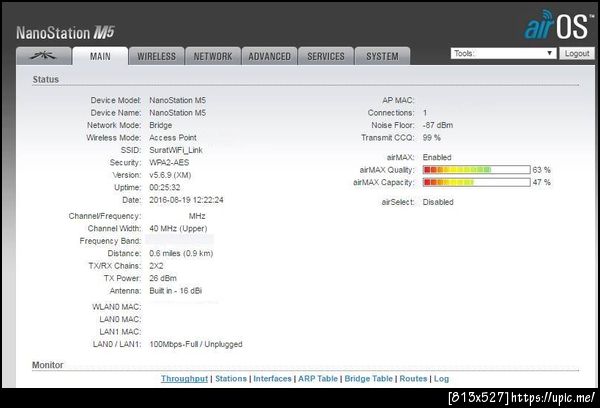Select Noise Floor value -87 dBm
This screenshot has width=600, height=408.
[x=438, y=125]
